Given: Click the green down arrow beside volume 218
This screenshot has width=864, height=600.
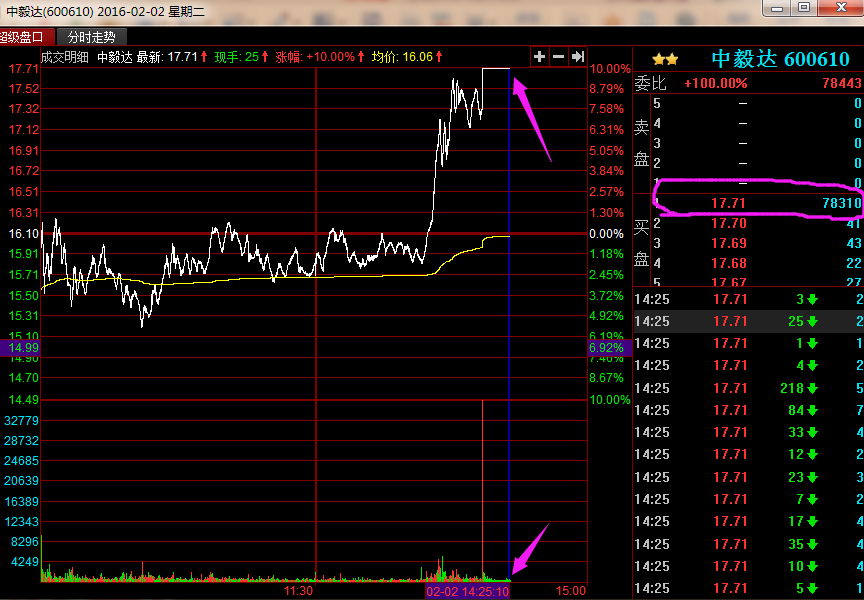Looking at the screenshot, I should 813,388.
